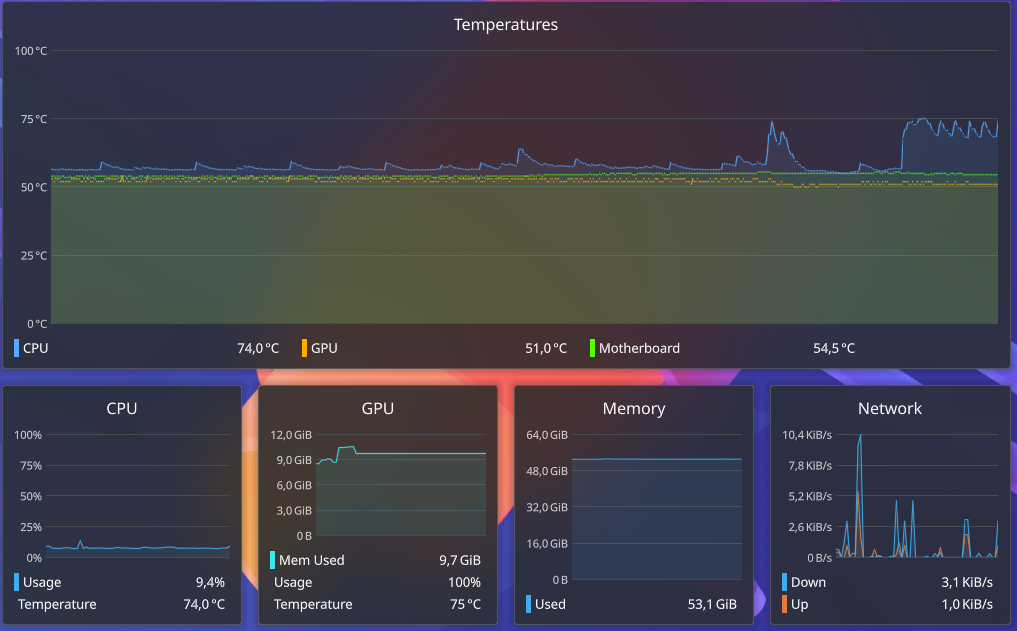
Task: Click the Up color swatch in Network widget
Action: click(784, 604)
